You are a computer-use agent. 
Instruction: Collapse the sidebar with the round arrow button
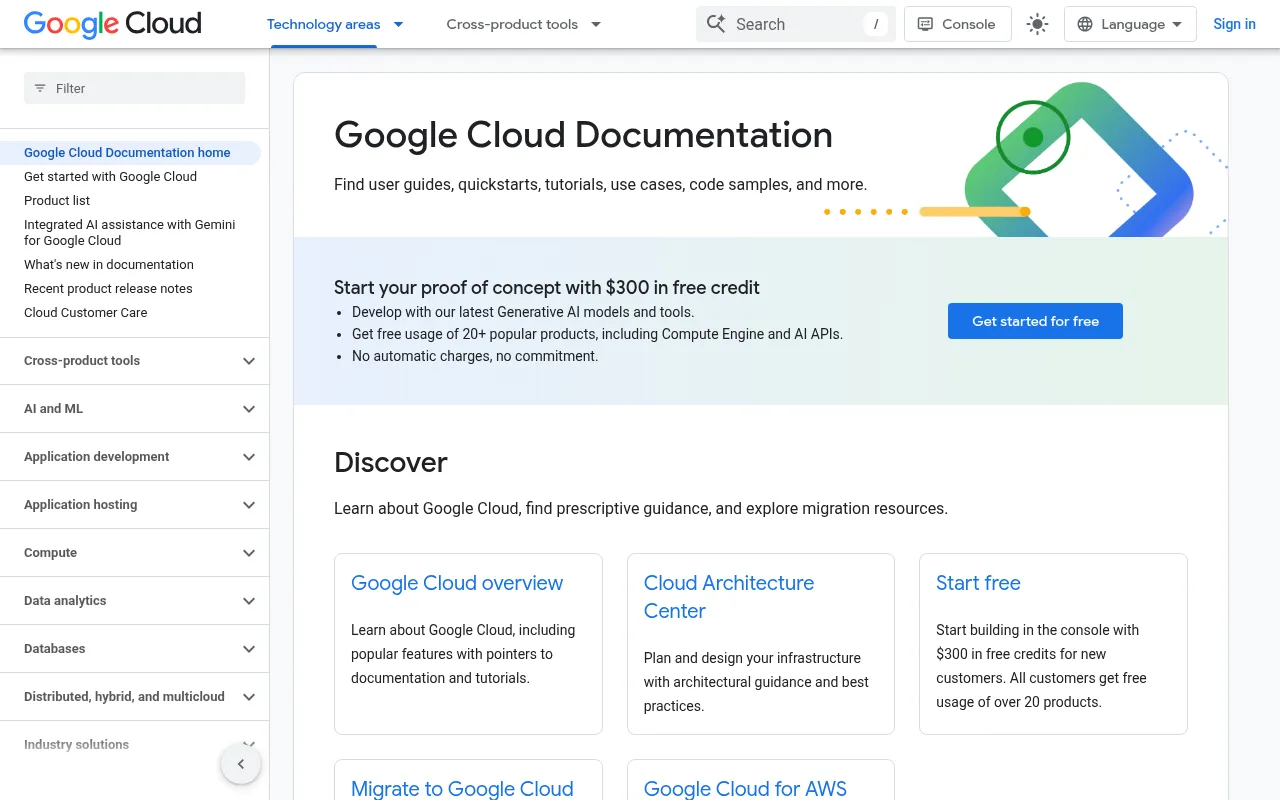pyautogui.click(x=241, y=764)
